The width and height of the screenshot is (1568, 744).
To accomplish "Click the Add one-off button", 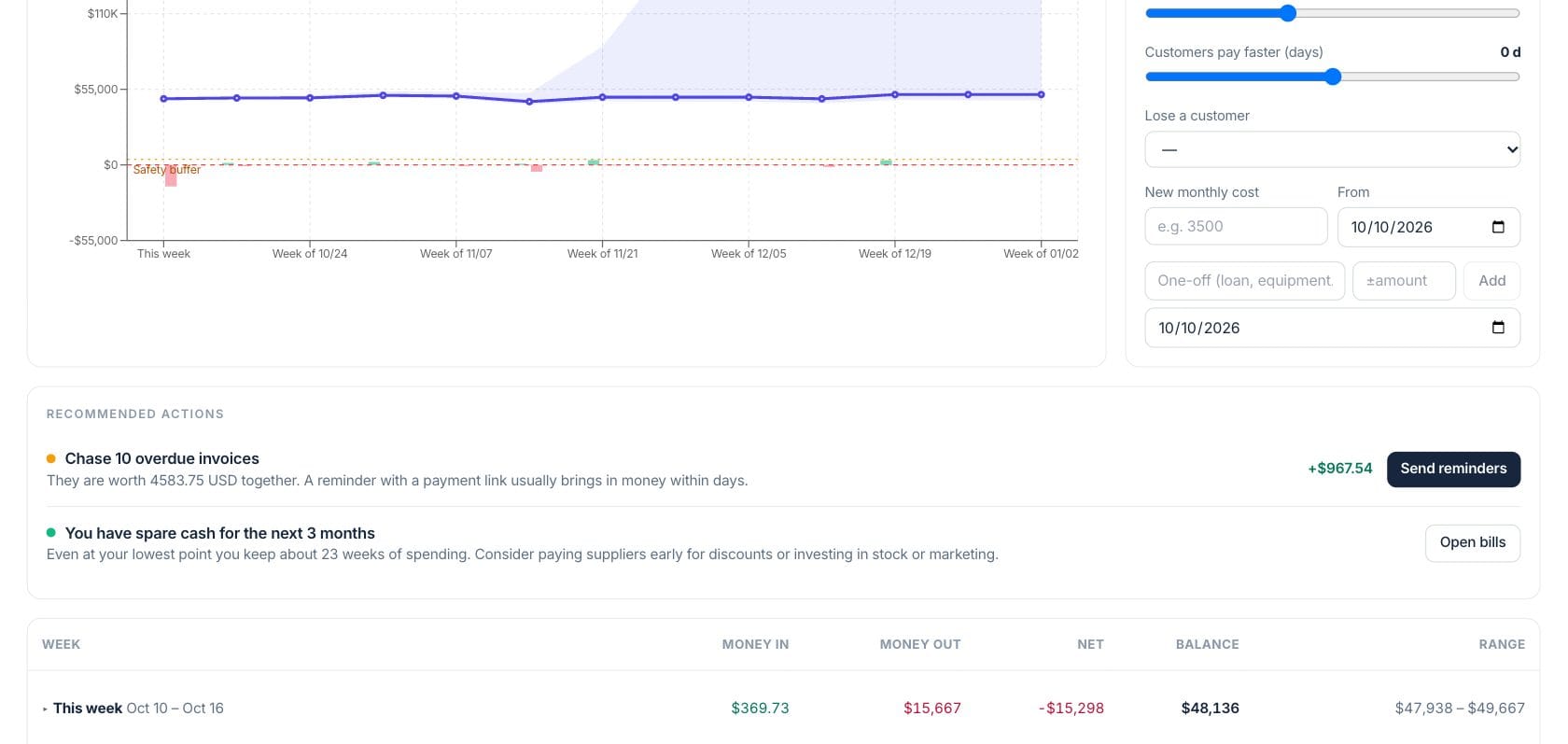I will (1491, 280).
